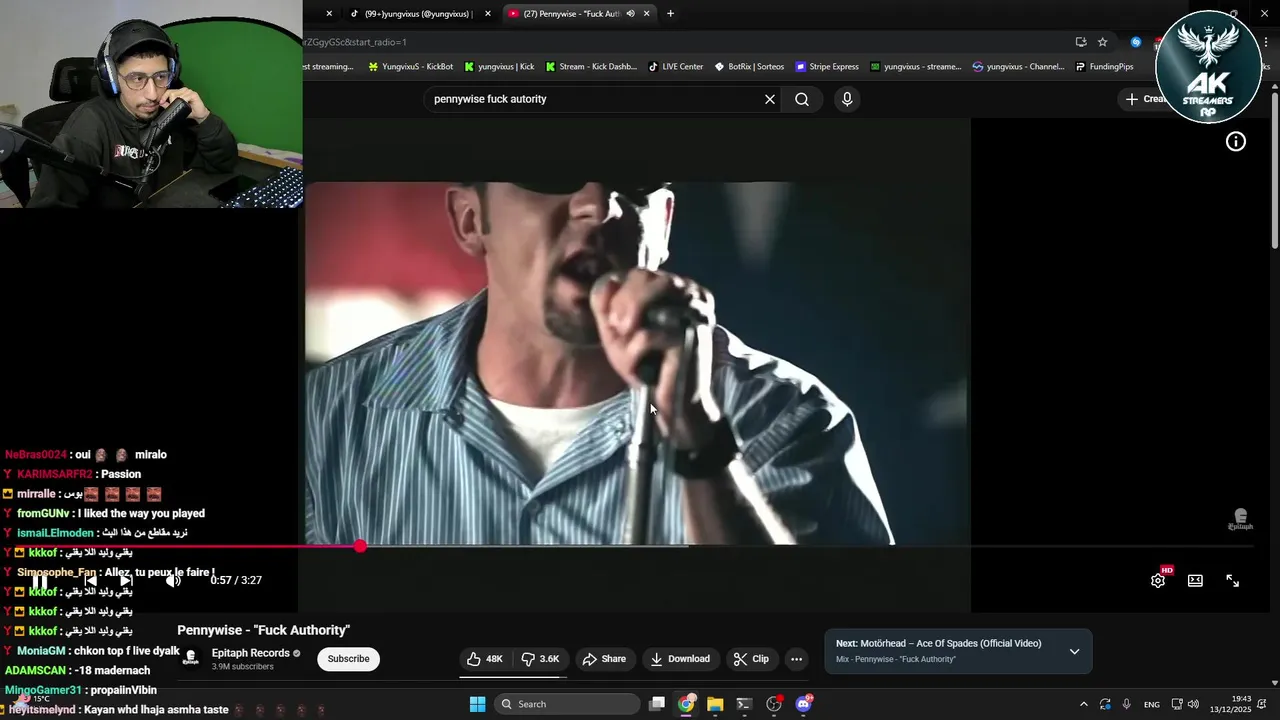This screenshot has width=1280, height=720.
Task: Open FundingPips bookmark
Action: 1104,67
